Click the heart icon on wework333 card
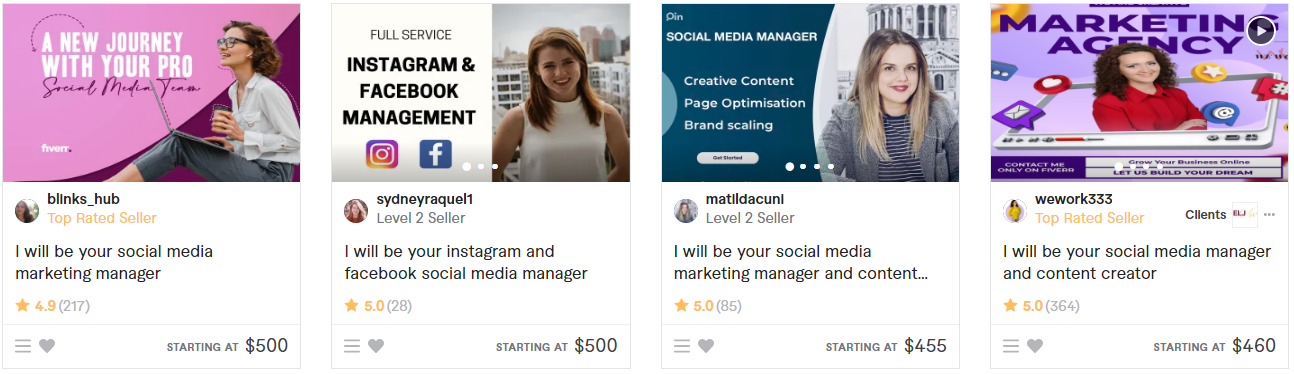Viewport: 1294px width, 374px height. pyautogui.click(x=1035, y=346)
